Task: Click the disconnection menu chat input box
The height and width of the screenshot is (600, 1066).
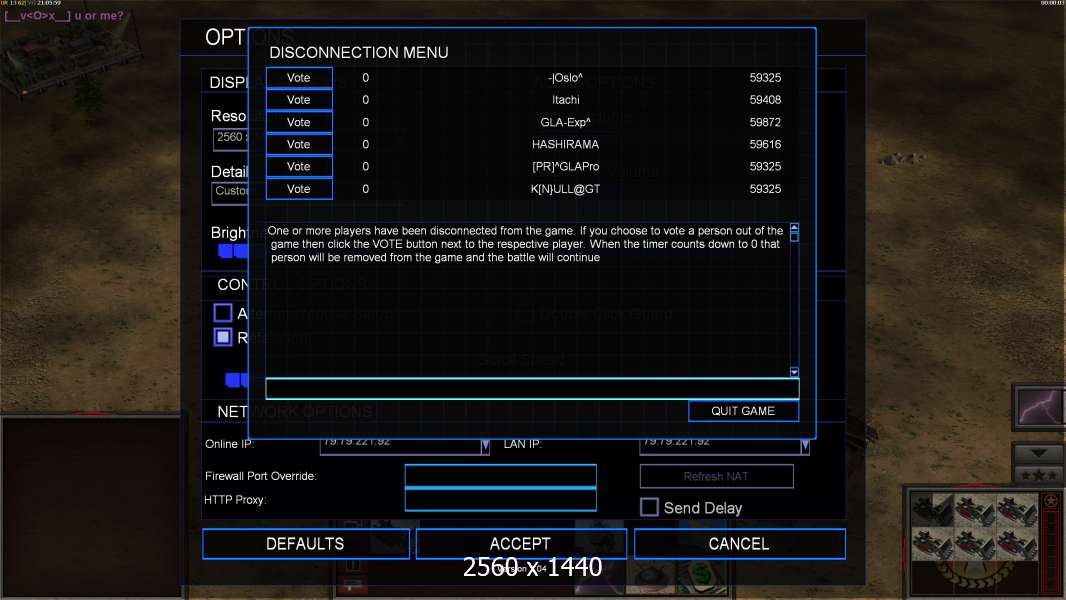Action: pyautogui.click(x=531, y=389)
